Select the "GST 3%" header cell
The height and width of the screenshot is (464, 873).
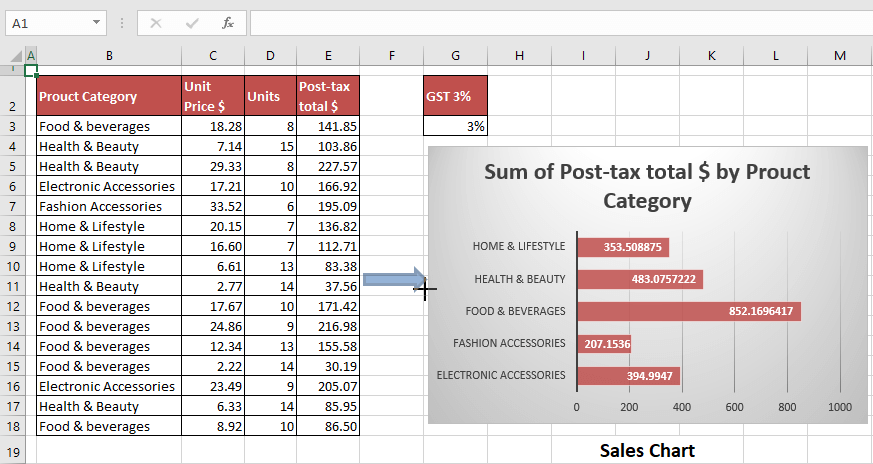(x=455, y=96)
